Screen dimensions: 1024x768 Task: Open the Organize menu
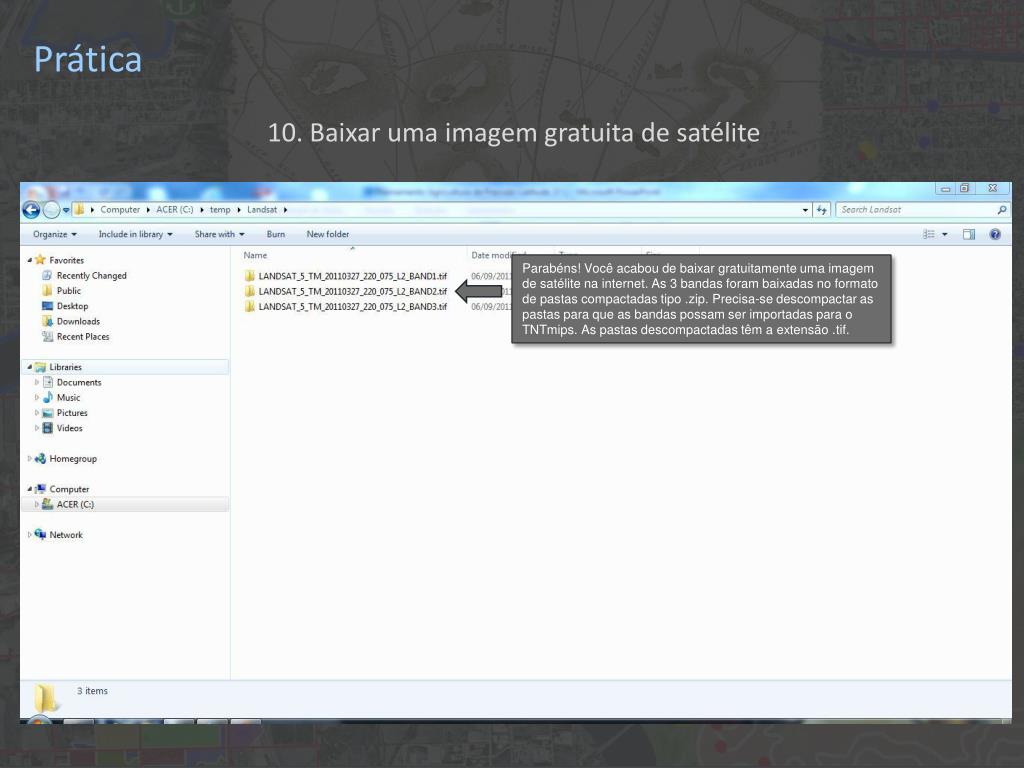coord(55,234)
